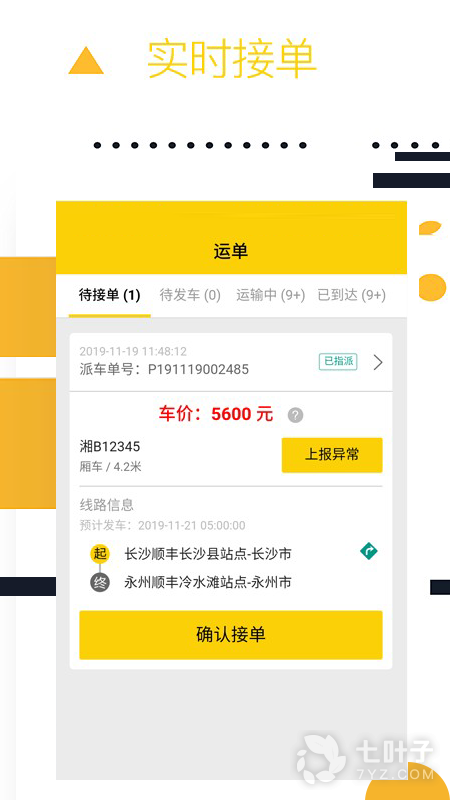450x800 pixels.
Task: Select the 运单 yellow header title
Action: (231, 251)
